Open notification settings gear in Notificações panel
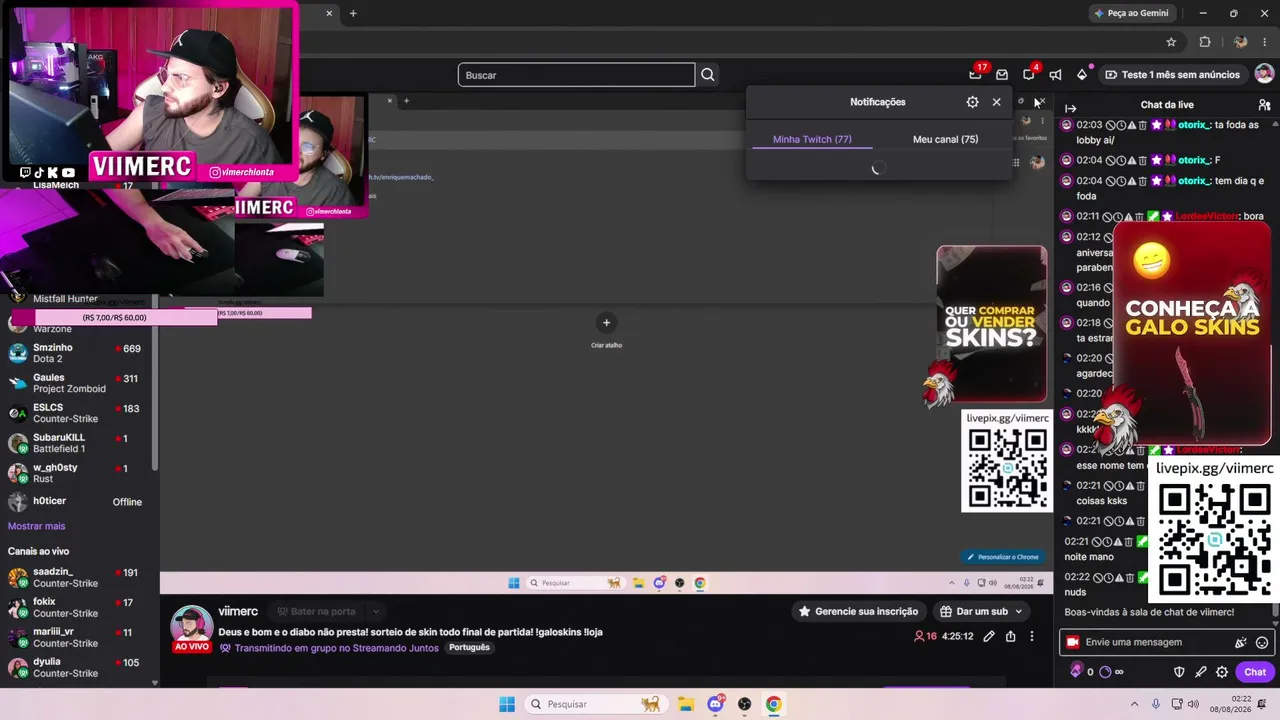The image size is (1280, 720). tap(972, 102)
